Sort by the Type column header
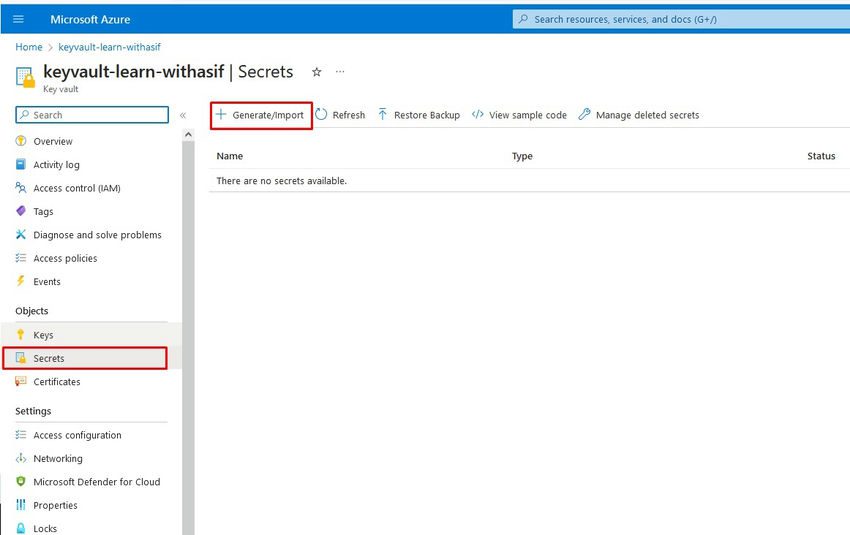850x535 pixels. coord(522,156)
